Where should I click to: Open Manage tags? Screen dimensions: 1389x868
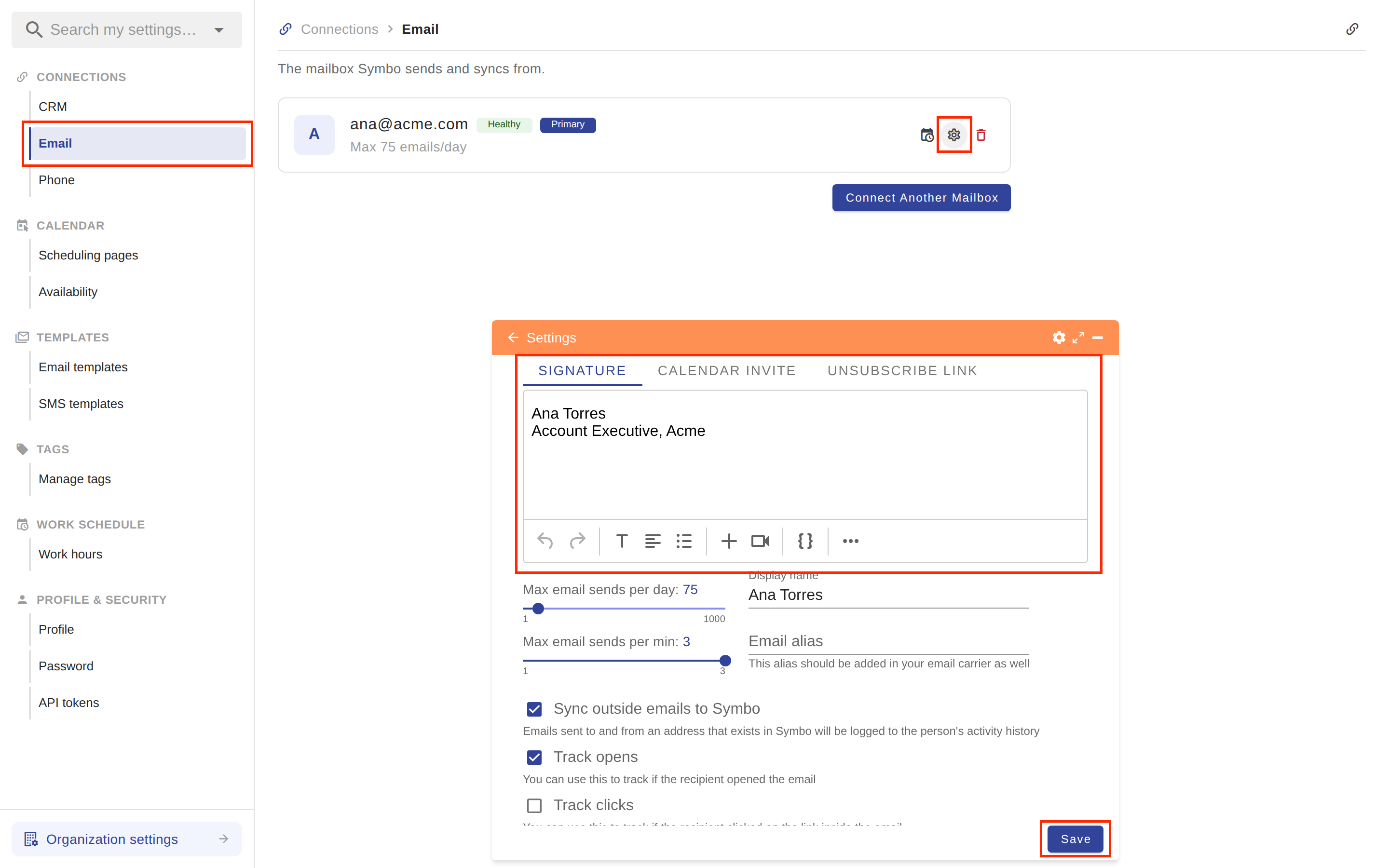pos(138,479)
